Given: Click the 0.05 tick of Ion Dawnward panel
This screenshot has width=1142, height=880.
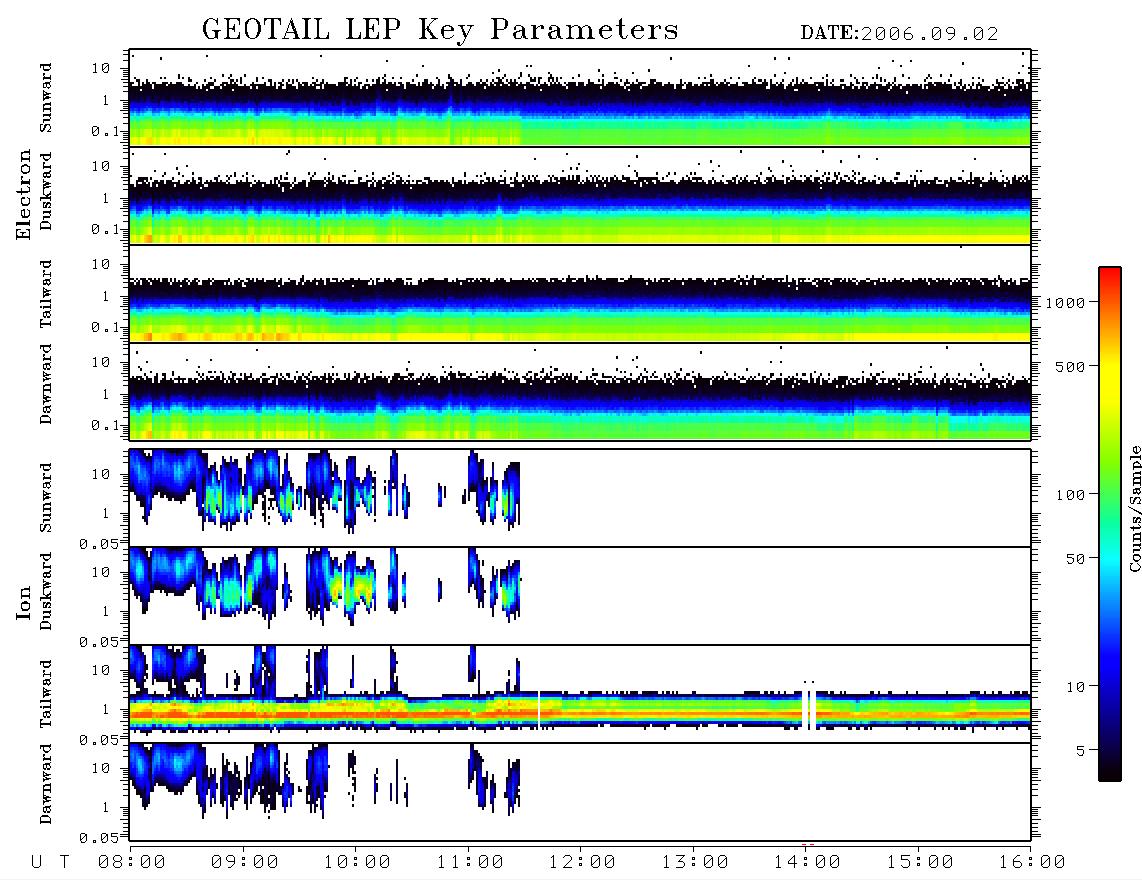Looking at the screenshot, I should pyautogui.click(x=98, y=838).
